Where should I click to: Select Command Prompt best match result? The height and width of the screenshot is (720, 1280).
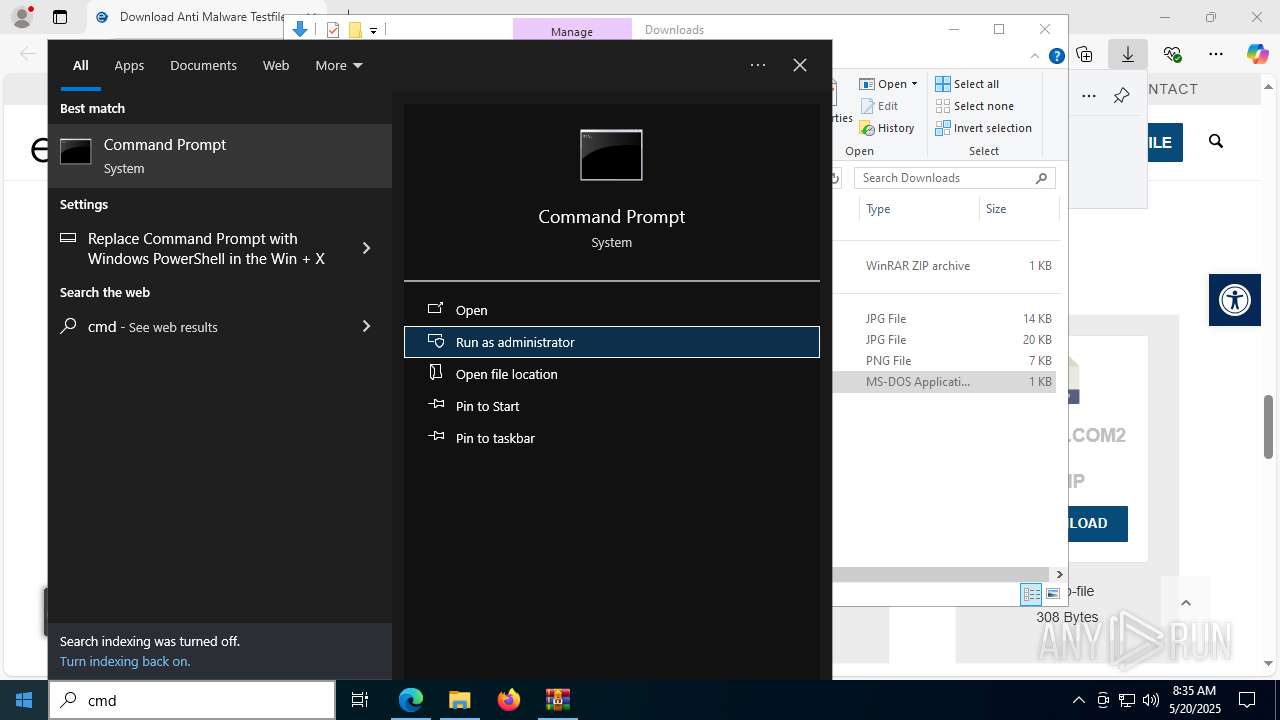[220, 156]
